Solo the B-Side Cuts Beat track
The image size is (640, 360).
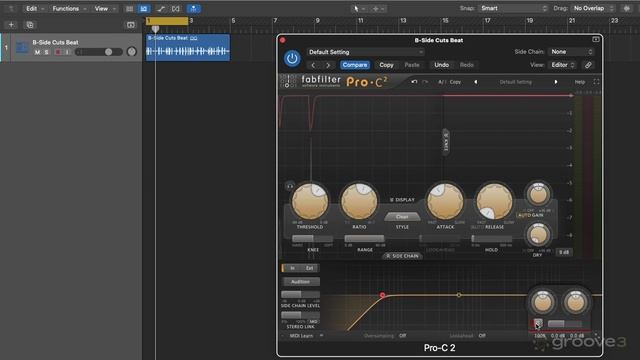(x=47, y=52)
